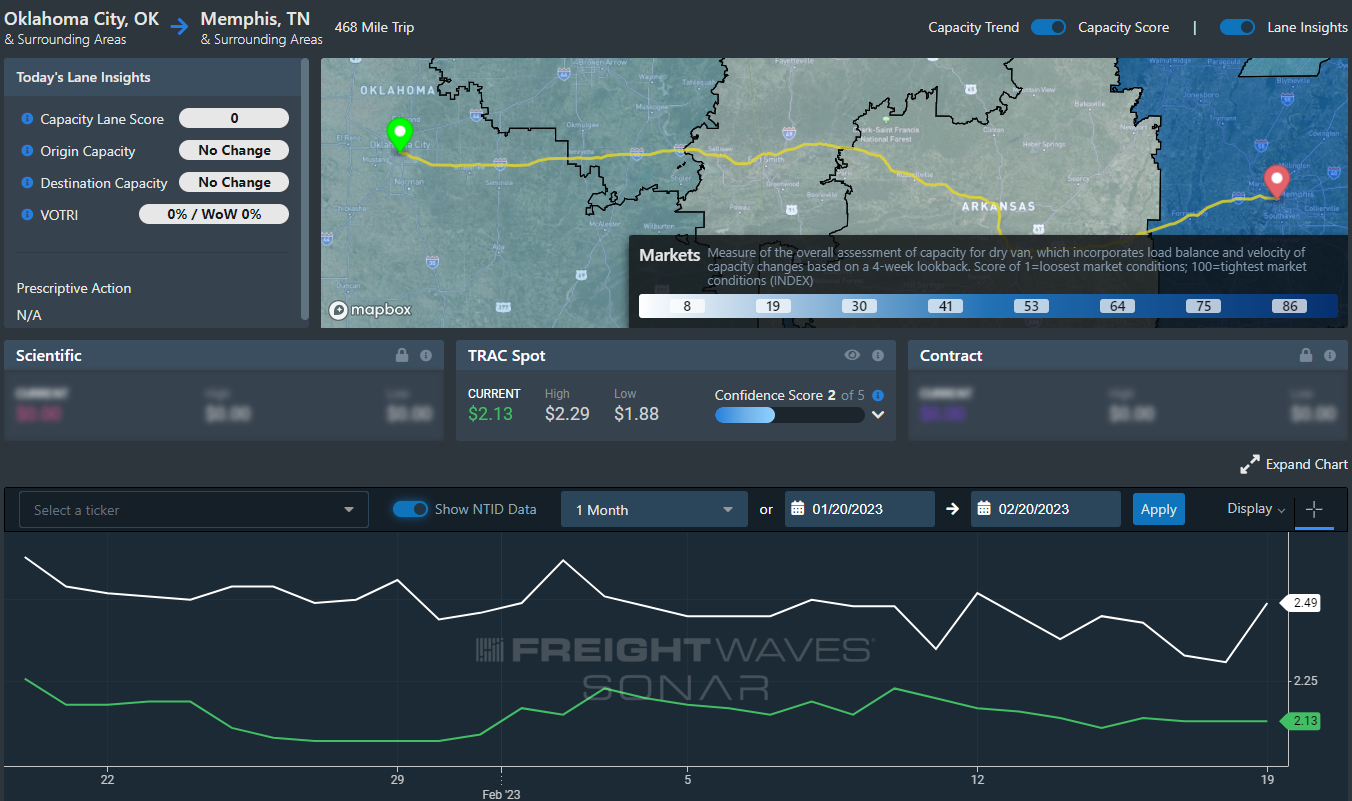1352x801 pixels.
Task: Open the info icon on the Contract card
Action: [x=1330, y=355]
